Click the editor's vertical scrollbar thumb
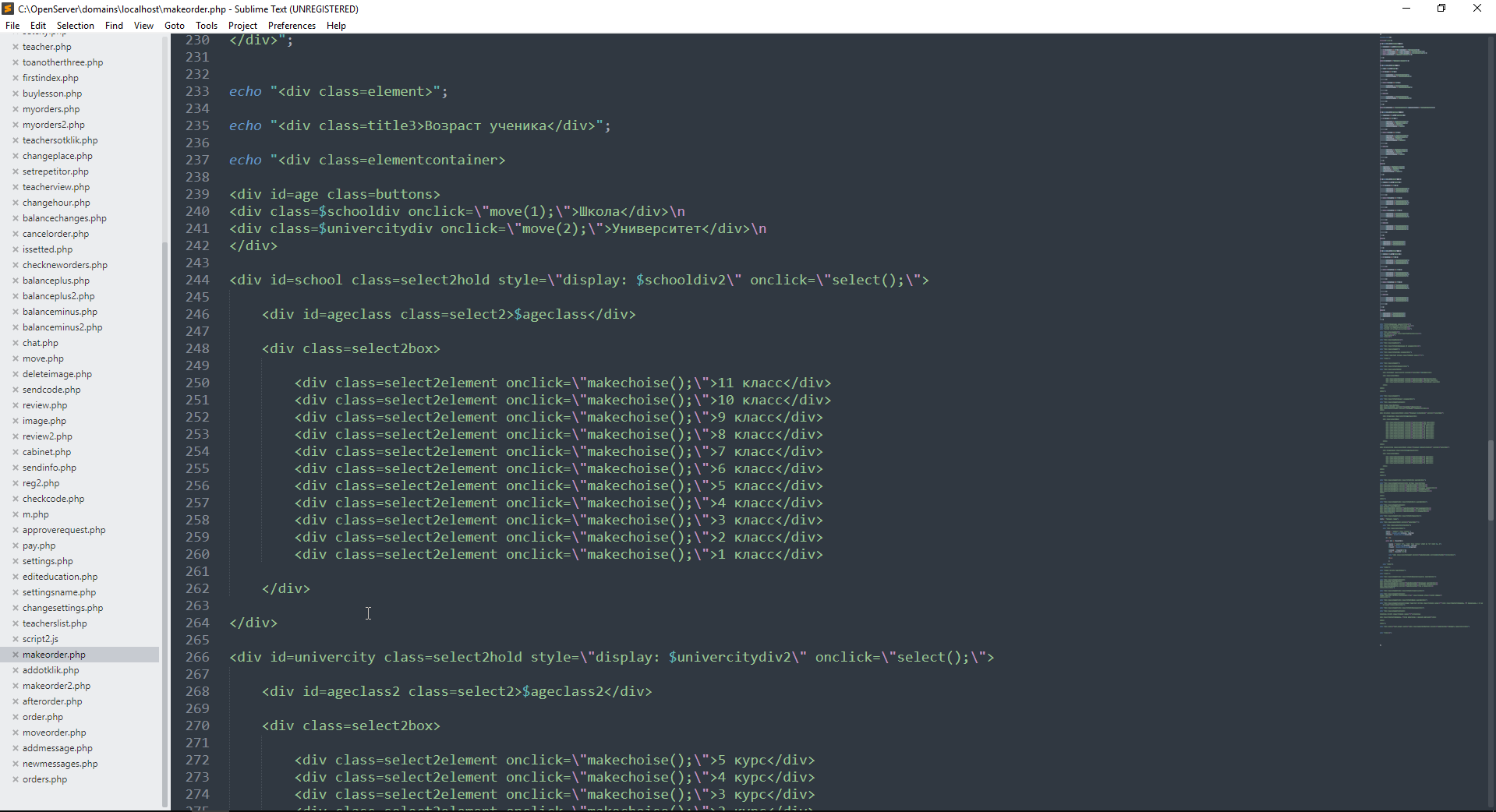The width and height of the screenshot is (1496, 812). coord(1491,480)
